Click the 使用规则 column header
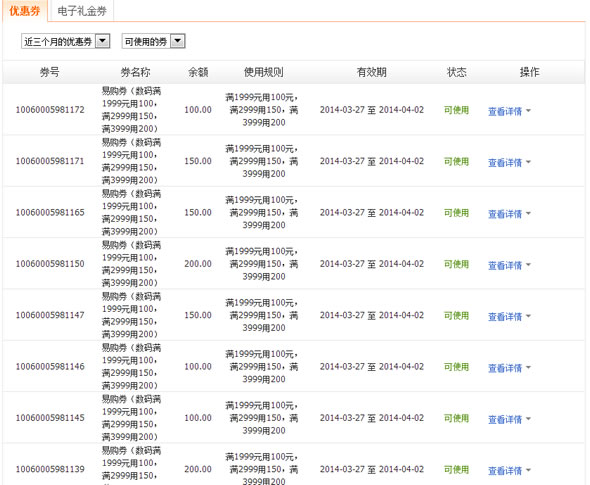590x485 pixels. (263, 72)
